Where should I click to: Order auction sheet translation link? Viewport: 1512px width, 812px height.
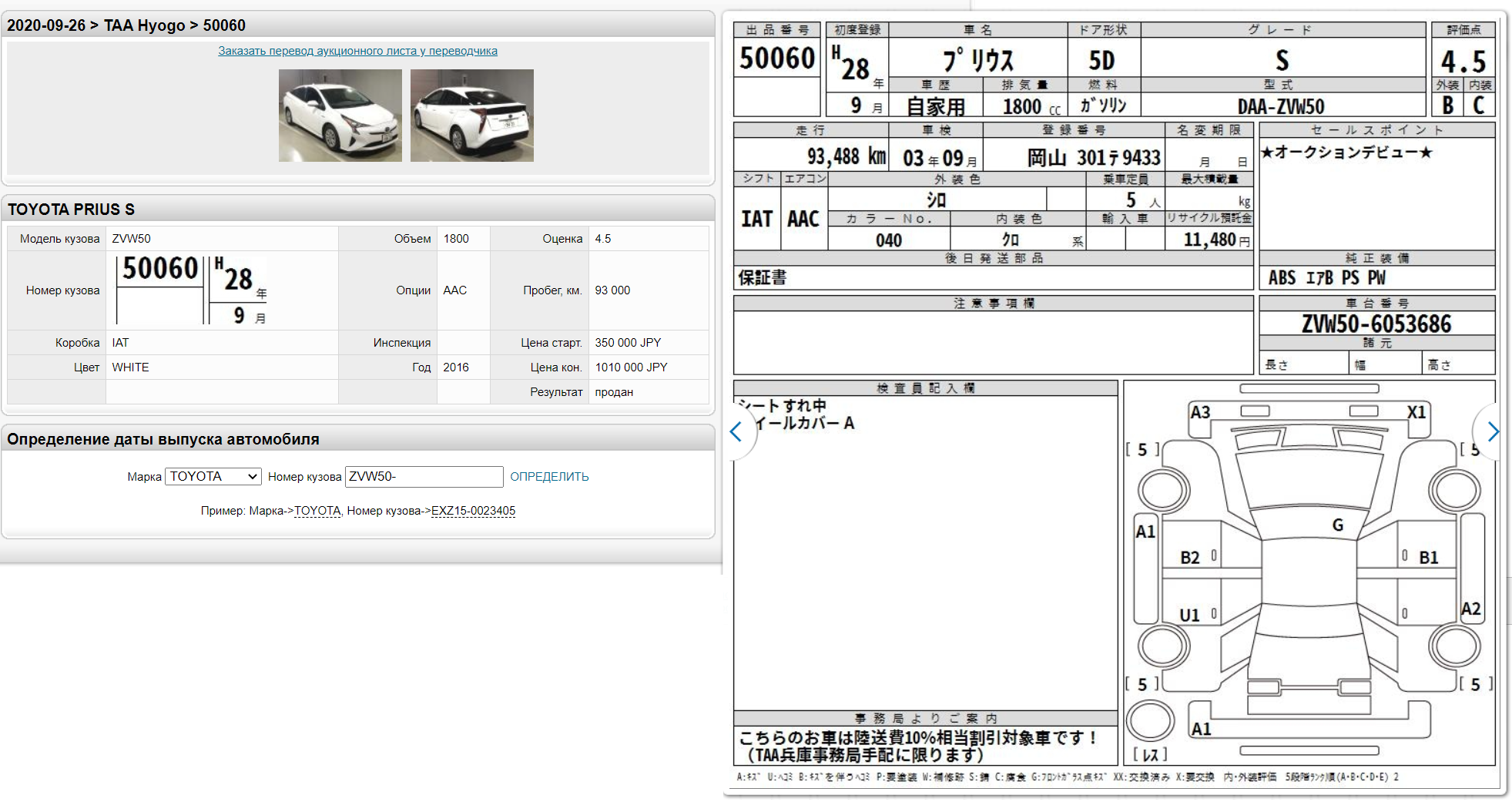click(x=357, y=51)
